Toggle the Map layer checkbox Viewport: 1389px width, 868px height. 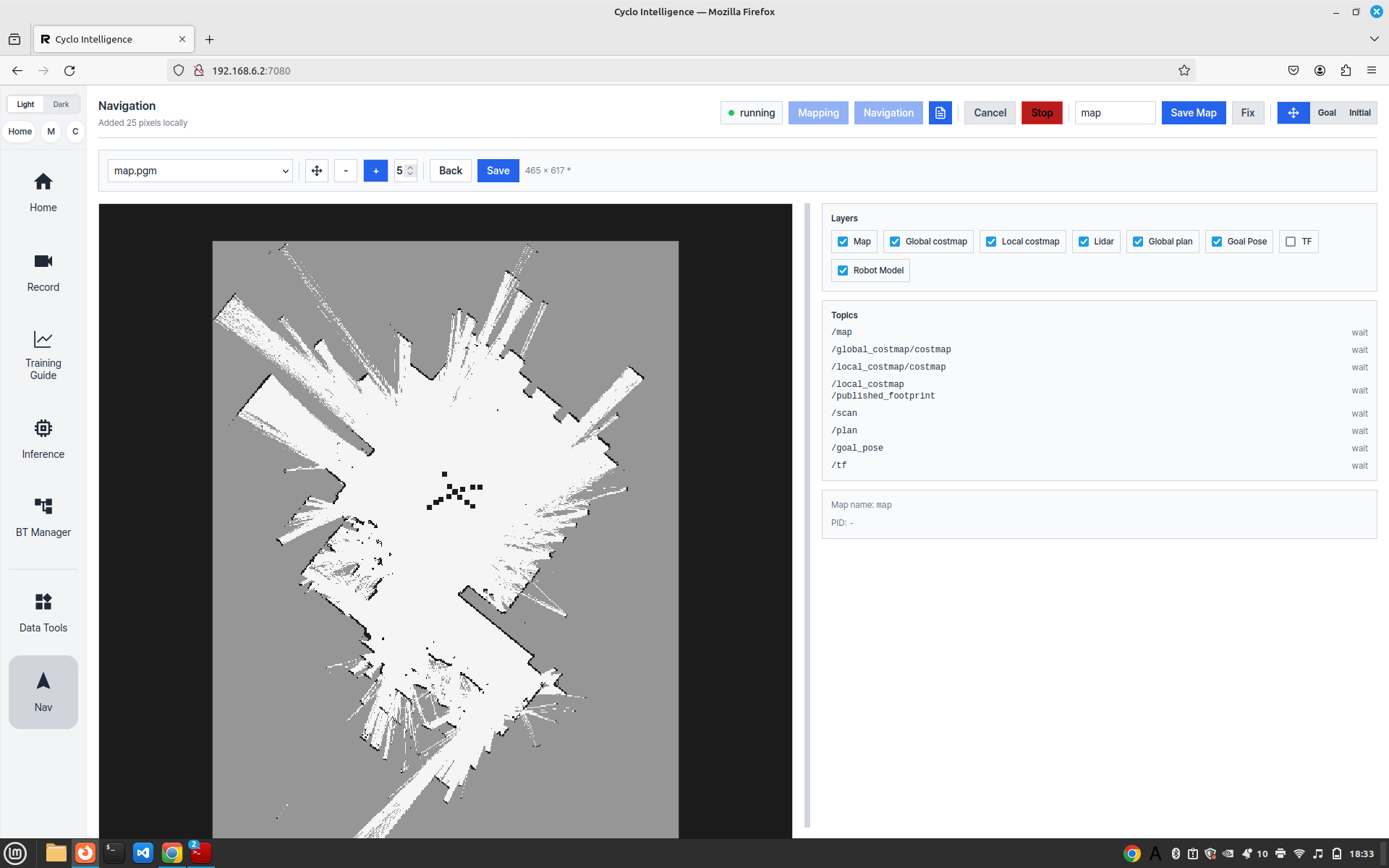coord(854,242)
